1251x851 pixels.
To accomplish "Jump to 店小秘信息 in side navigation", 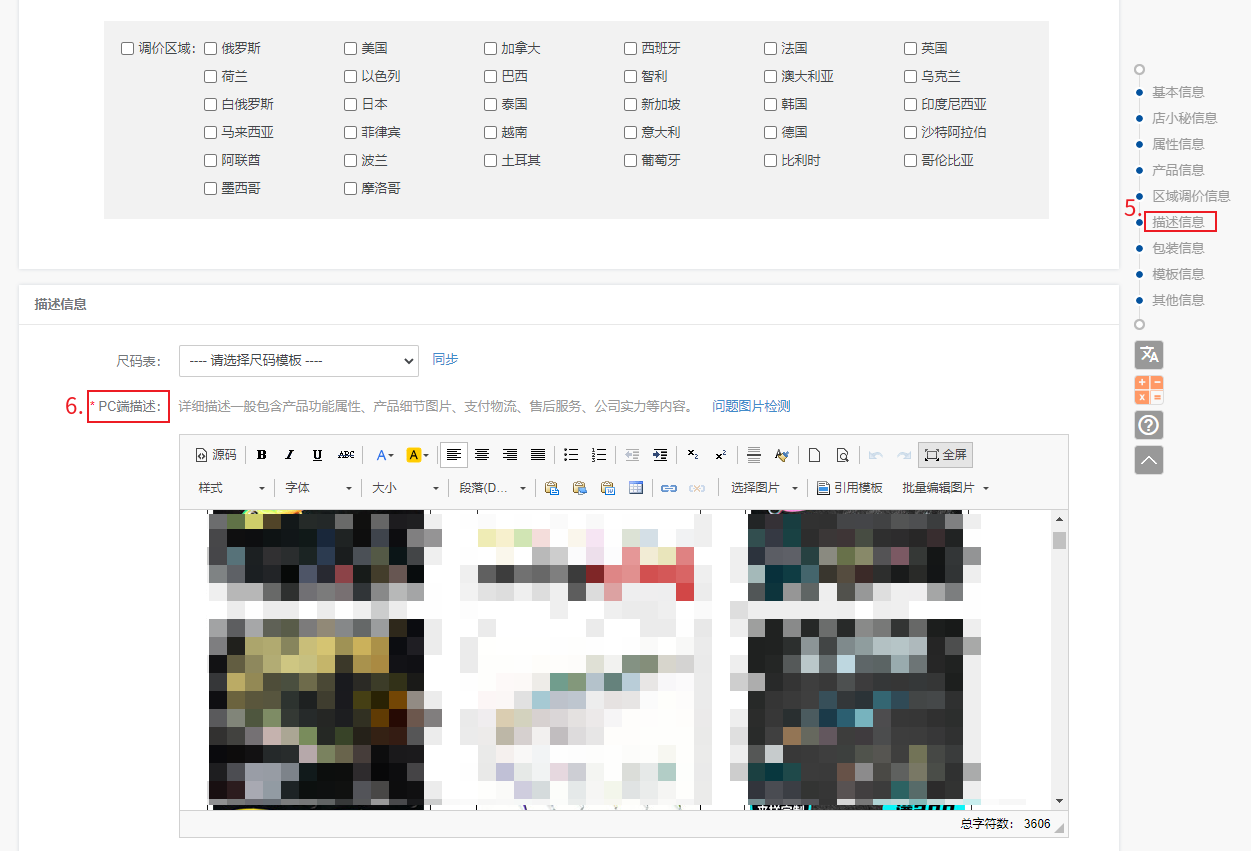I will (x=1185, y=118).
